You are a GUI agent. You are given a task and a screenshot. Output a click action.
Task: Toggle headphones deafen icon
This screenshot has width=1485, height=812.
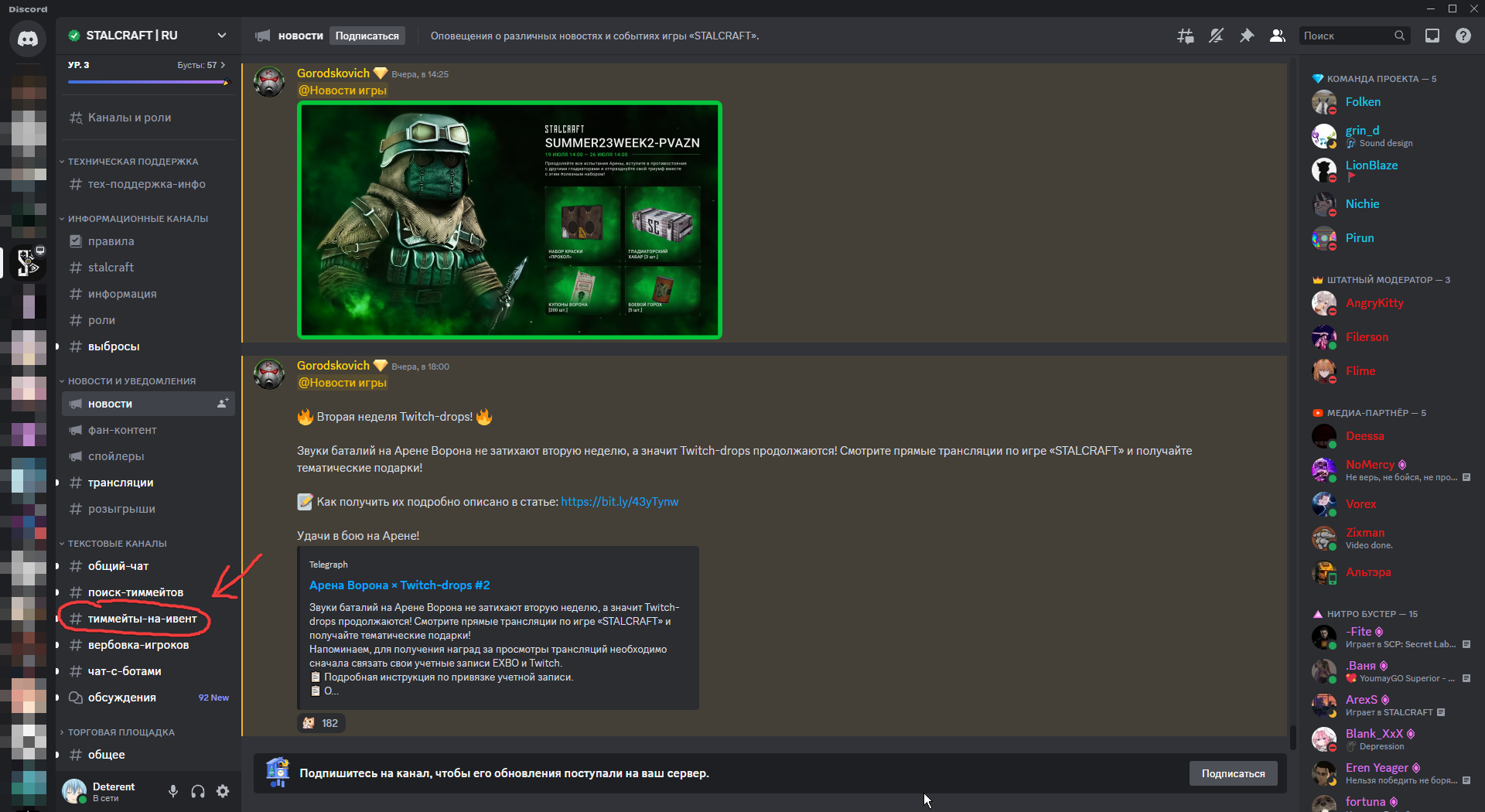(x=198, y=791)
